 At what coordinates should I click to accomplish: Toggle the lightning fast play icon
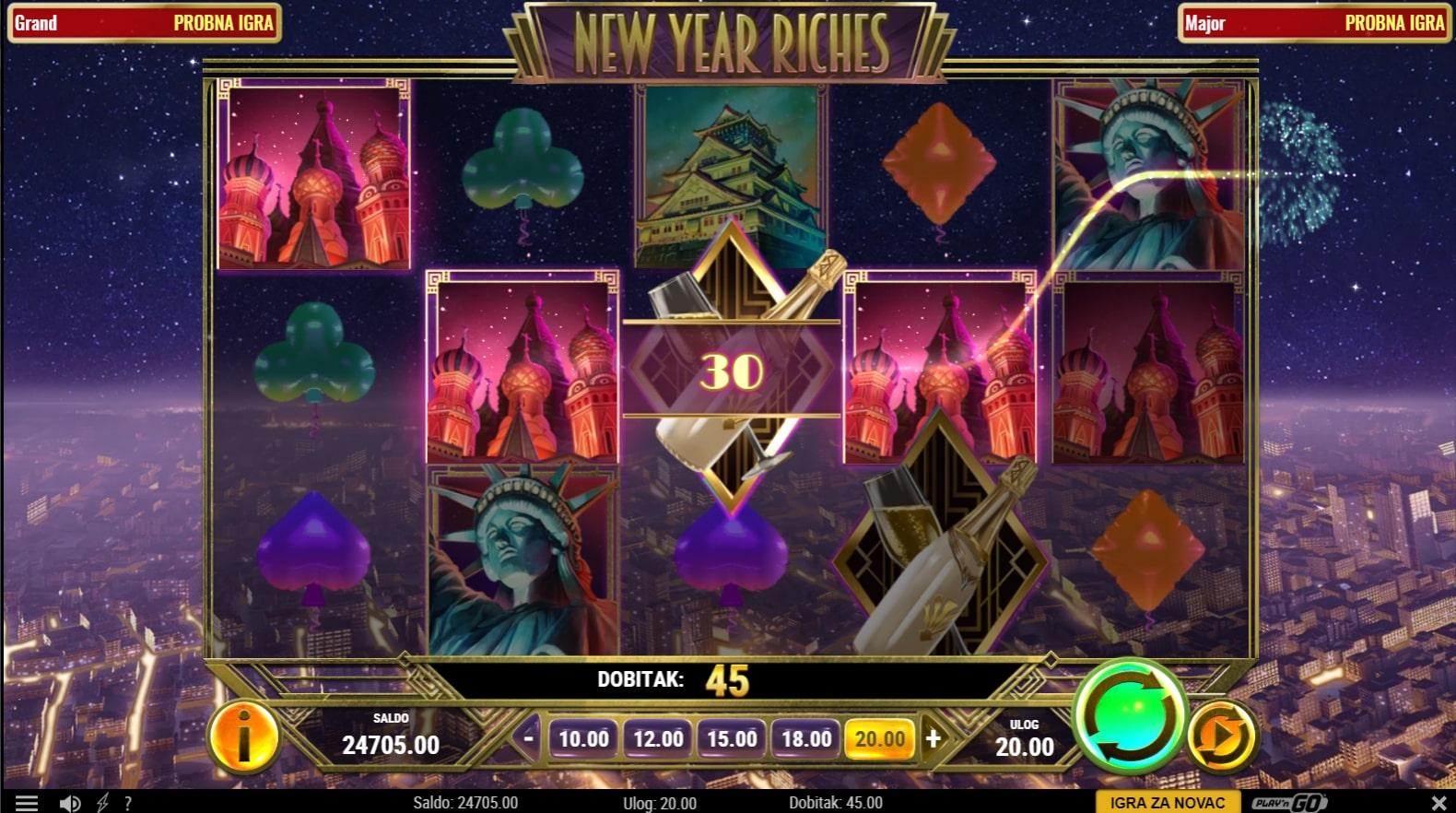[x=102, y=803]
